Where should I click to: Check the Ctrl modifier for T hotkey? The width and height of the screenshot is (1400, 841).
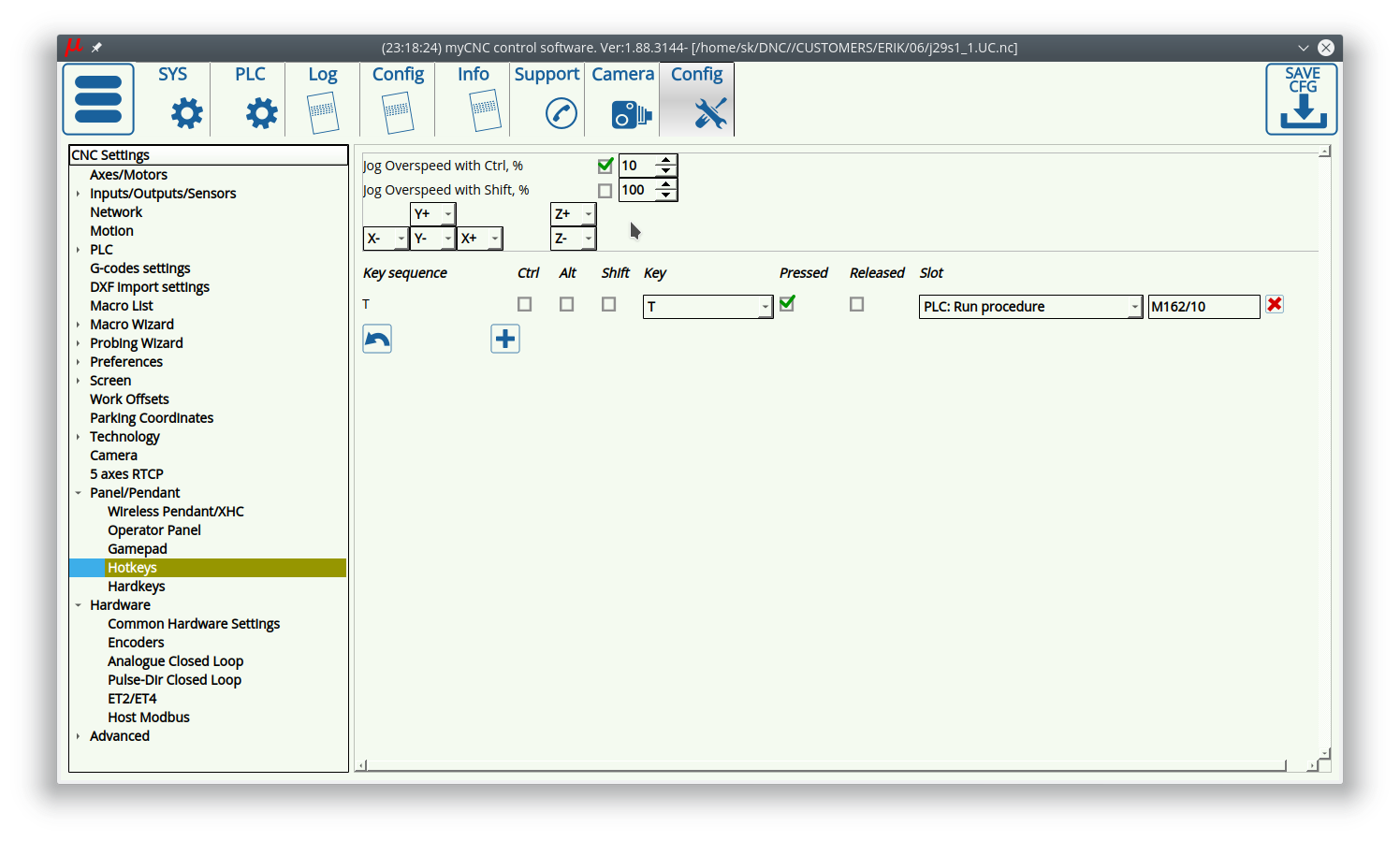tap(525, 304)
